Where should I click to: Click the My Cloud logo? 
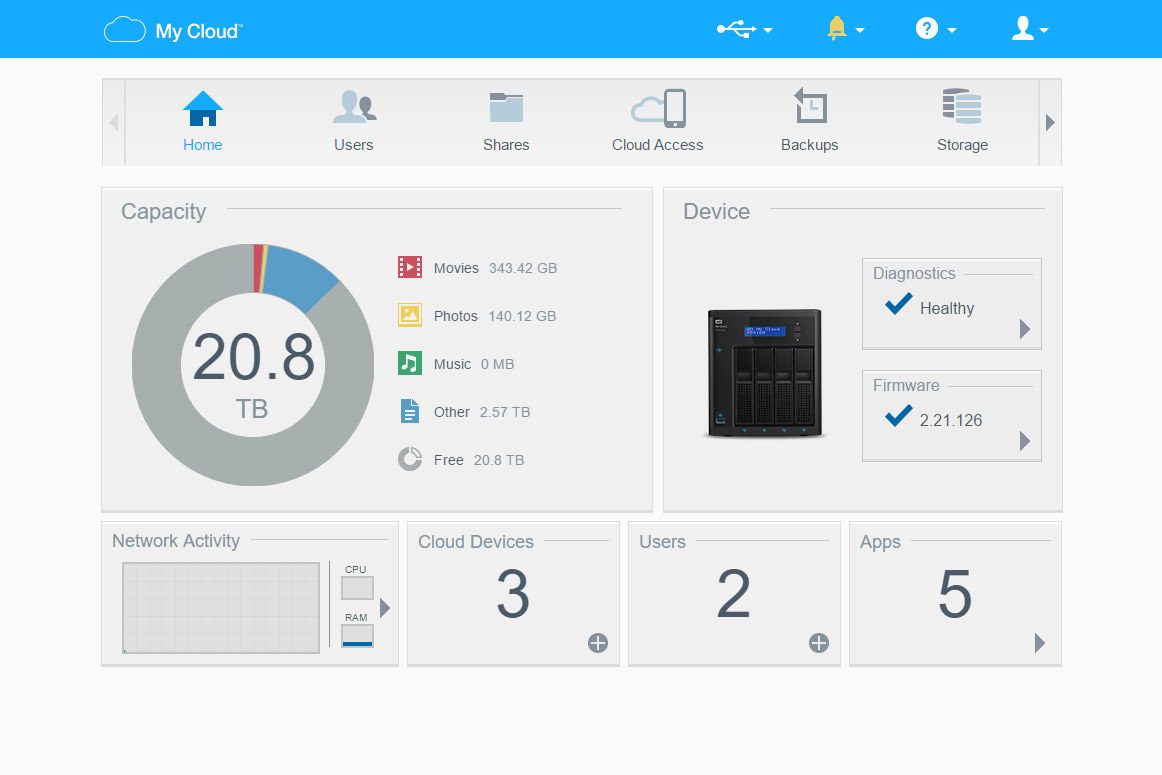(173, 30)
